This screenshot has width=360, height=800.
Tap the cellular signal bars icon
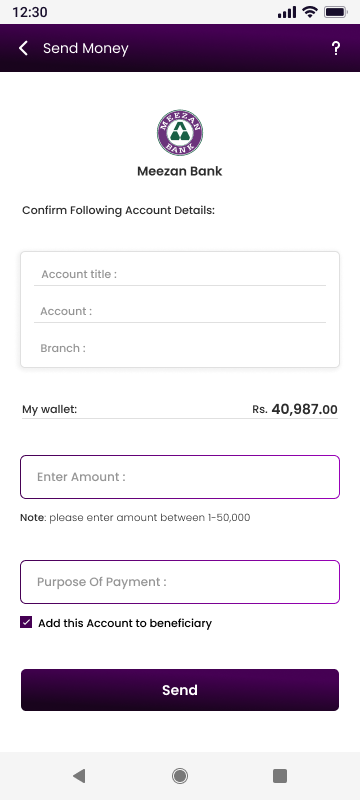click(287, 12)
